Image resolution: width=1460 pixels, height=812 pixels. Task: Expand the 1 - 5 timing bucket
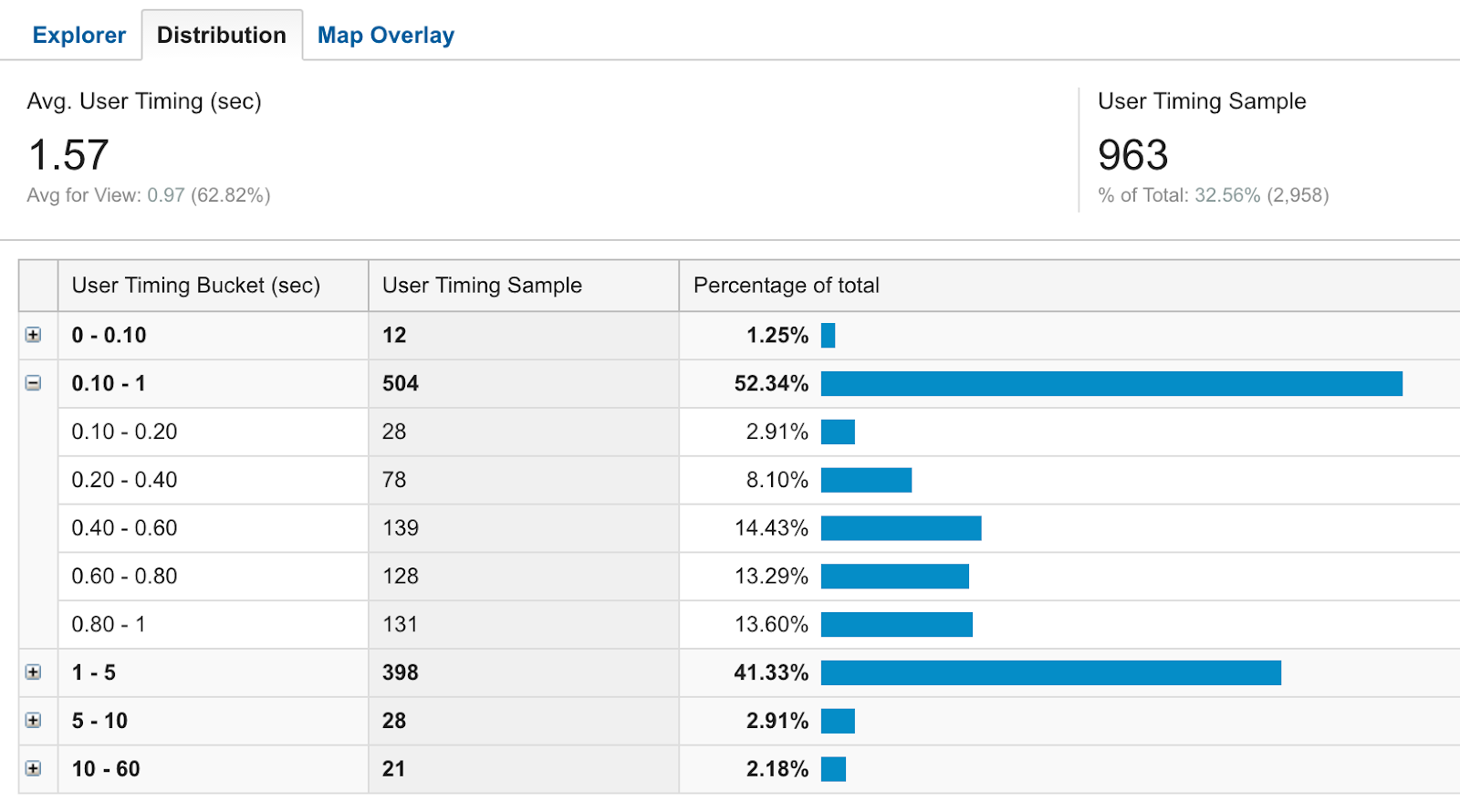(x=34, y=672)
